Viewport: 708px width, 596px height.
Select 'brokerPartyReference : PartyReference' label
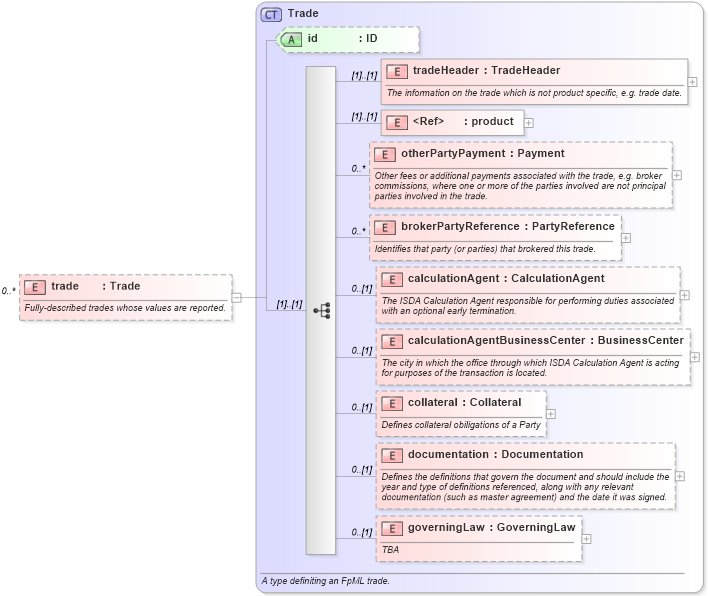(508, 227)
